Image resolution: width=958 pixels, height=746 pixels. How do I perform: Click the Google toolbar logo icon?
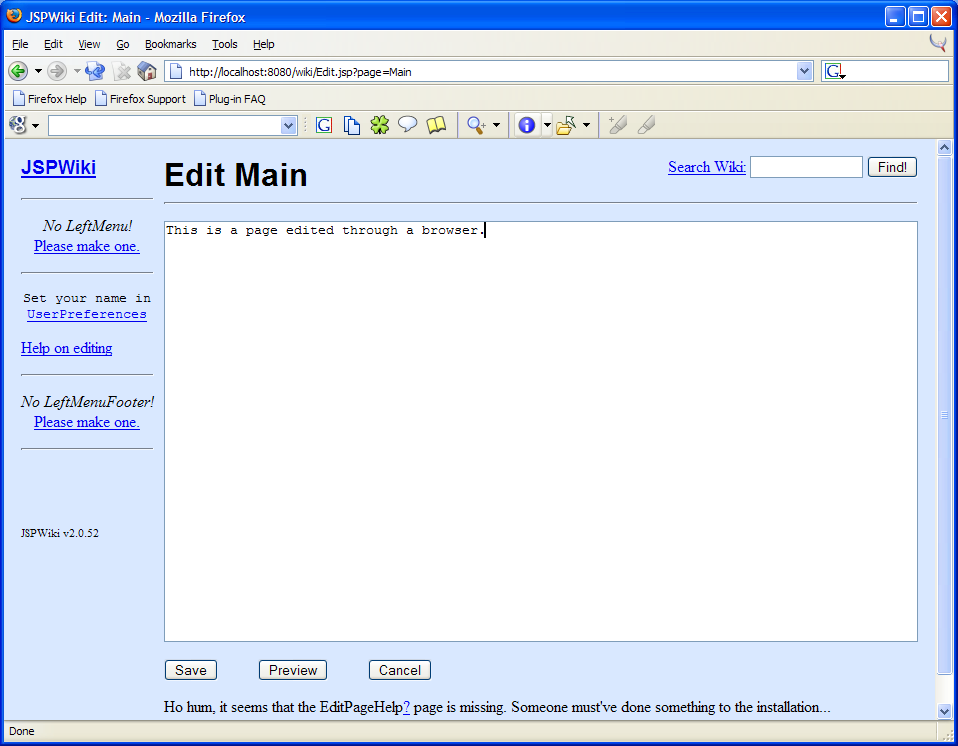pyautogui.click(x=18, y=125)
